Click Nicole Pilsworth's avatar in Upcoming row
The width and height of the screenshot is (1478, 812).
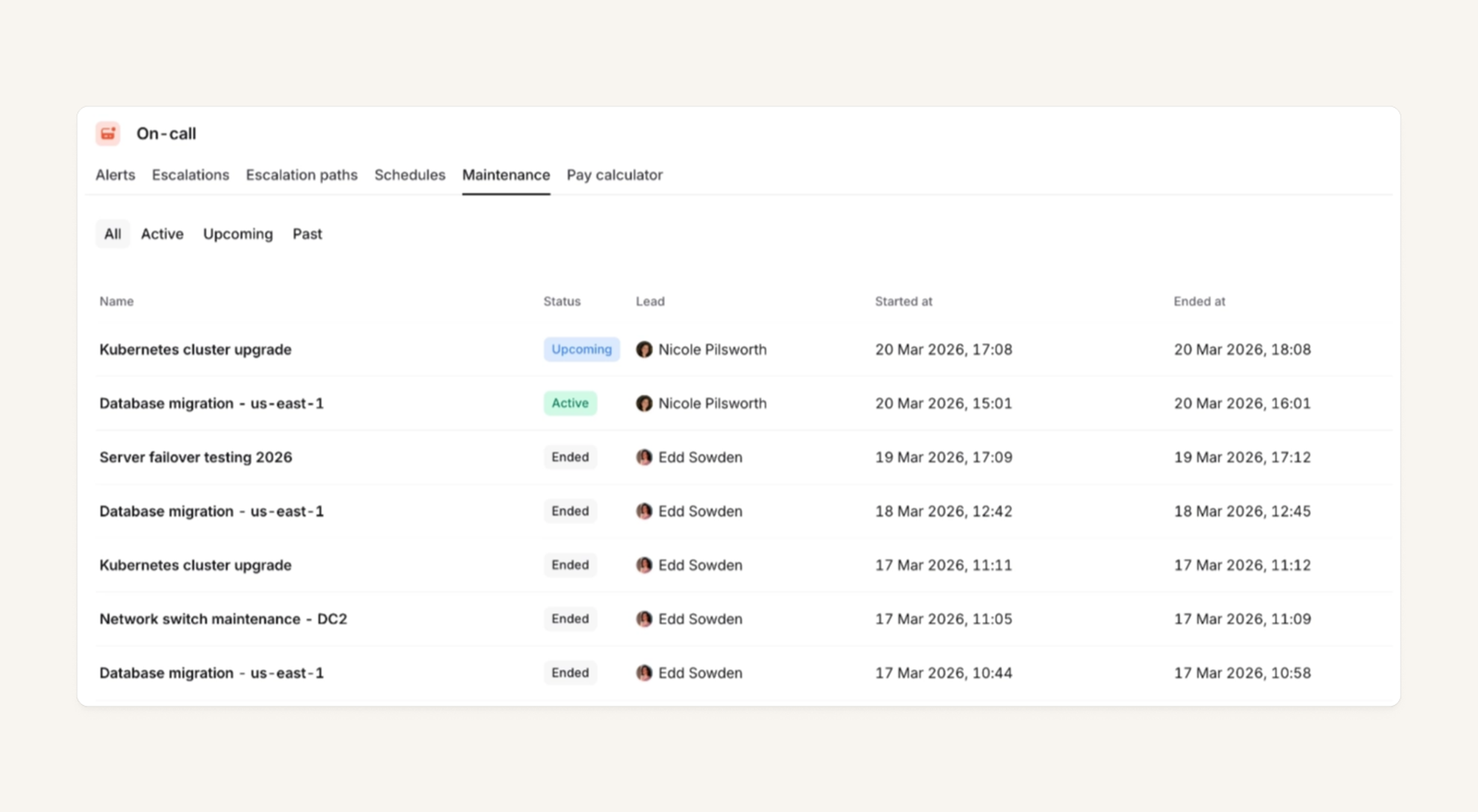tap(644, 349)
